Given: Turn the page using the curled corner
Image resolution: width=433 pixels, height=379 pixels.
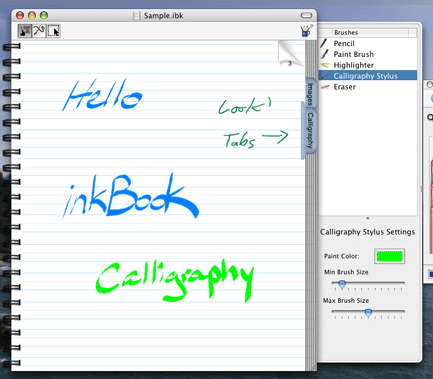Looking at the screenshot, I should [x=291, y=53].
